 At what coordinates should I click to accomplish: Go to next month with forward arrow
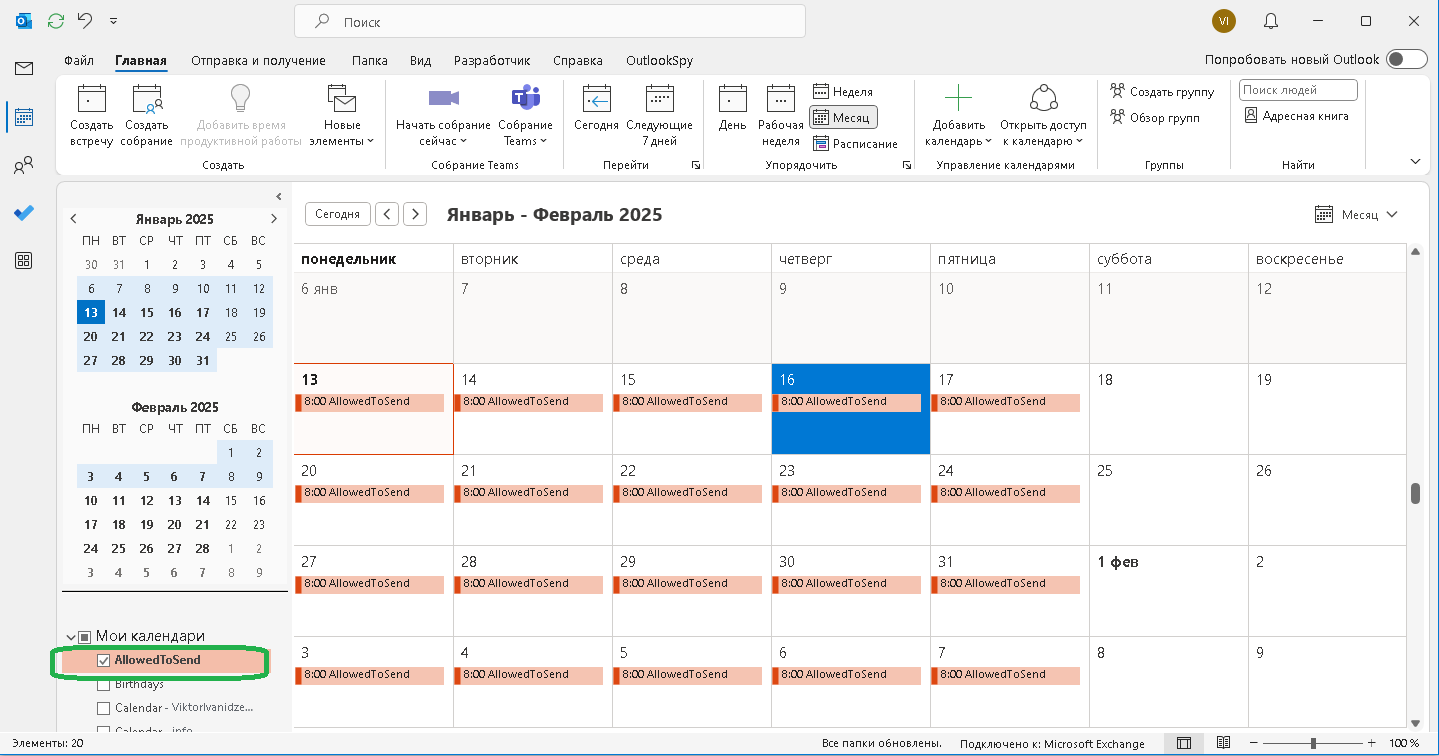(x=415, y=214)
